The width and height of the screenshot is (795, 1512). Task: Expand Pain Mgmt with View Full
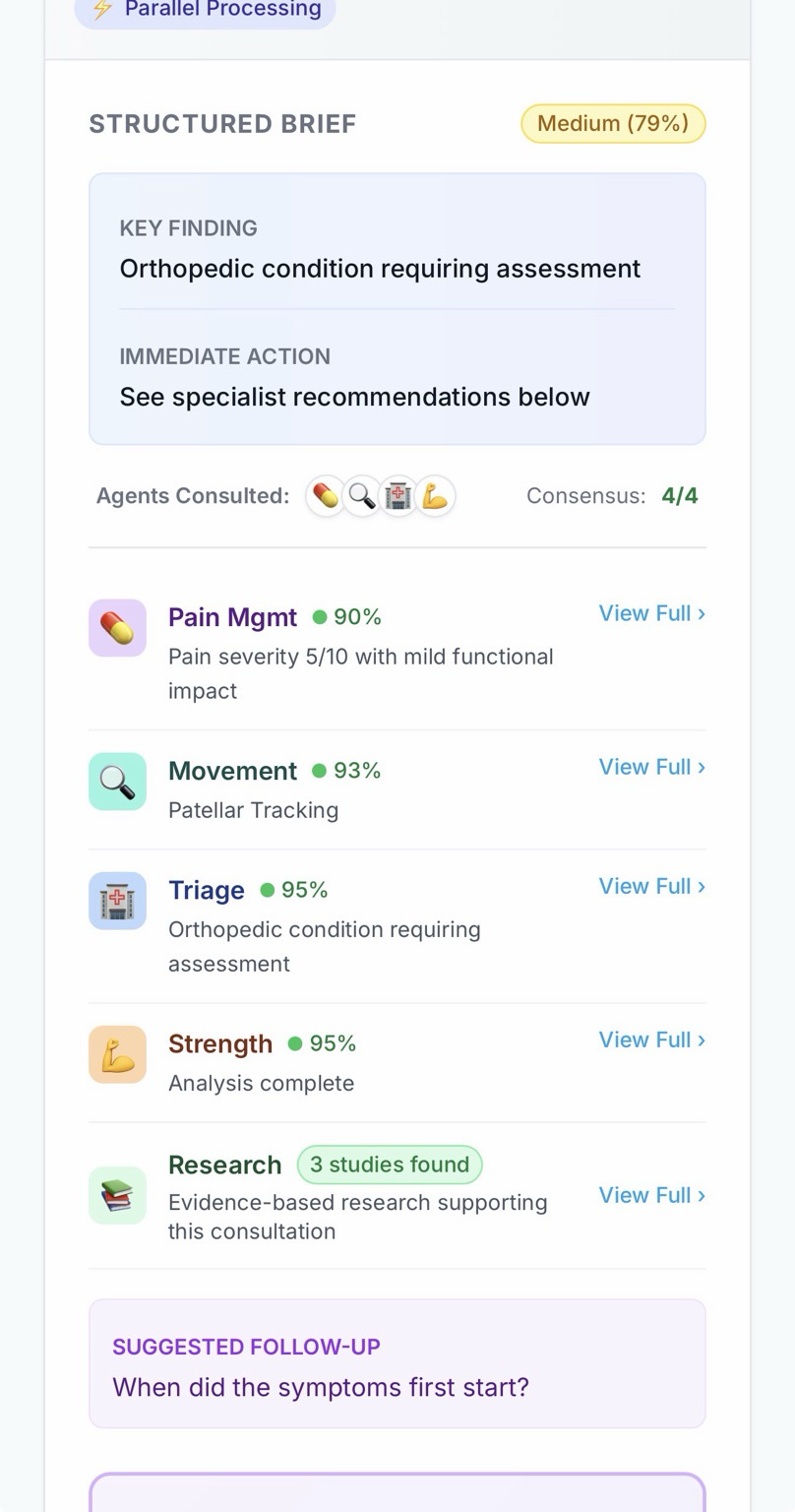pos(651,613)
